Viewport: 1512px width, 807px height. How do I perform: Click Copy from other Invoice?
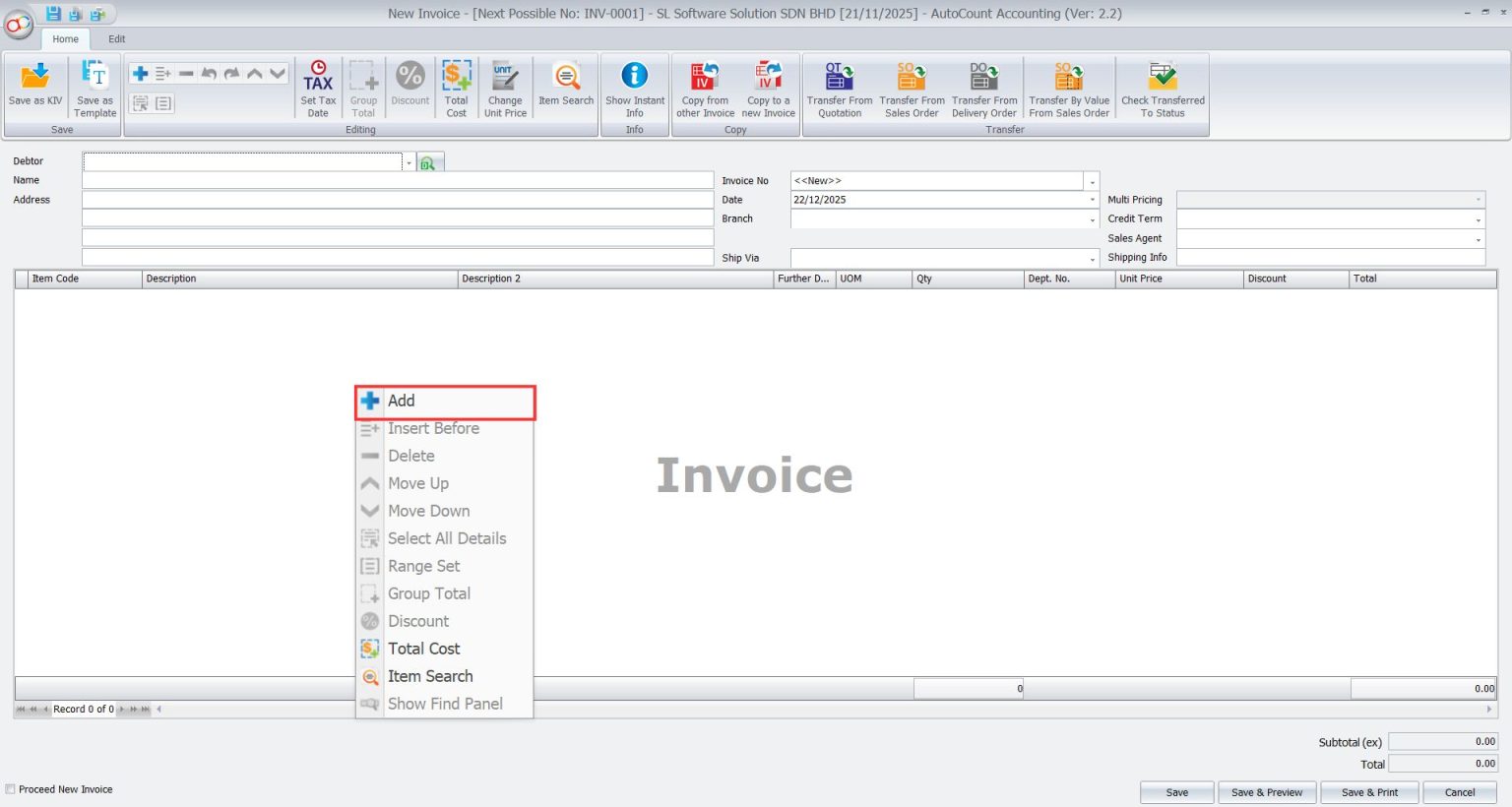click(704, 87)
